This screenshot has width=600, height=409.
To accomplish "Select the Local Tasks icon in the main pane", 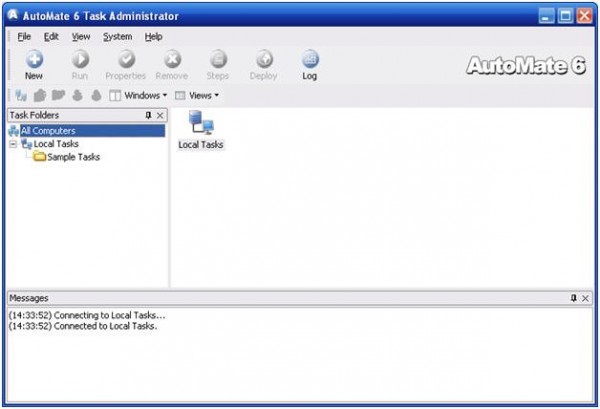I will (201, 130).
